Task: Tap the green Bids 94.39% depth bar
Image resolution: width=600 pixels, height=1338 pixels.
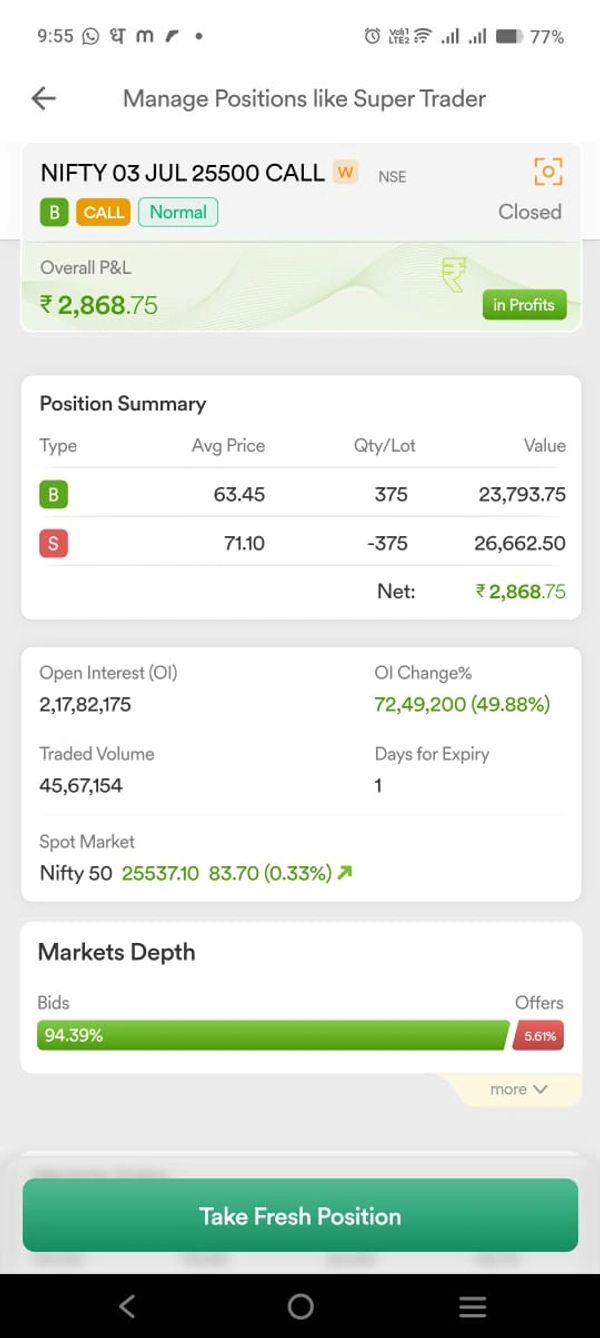Action: tap(272, 1035)
